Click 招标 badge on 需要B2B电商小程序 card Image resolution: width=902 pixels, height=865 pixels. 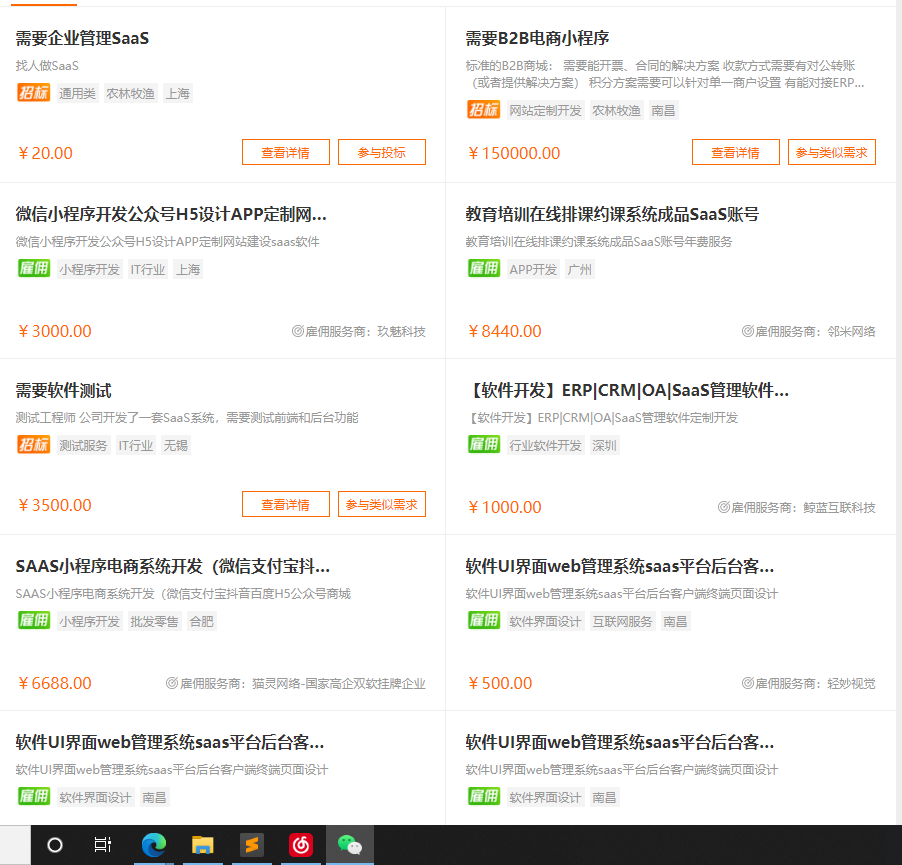pos(484,110)
